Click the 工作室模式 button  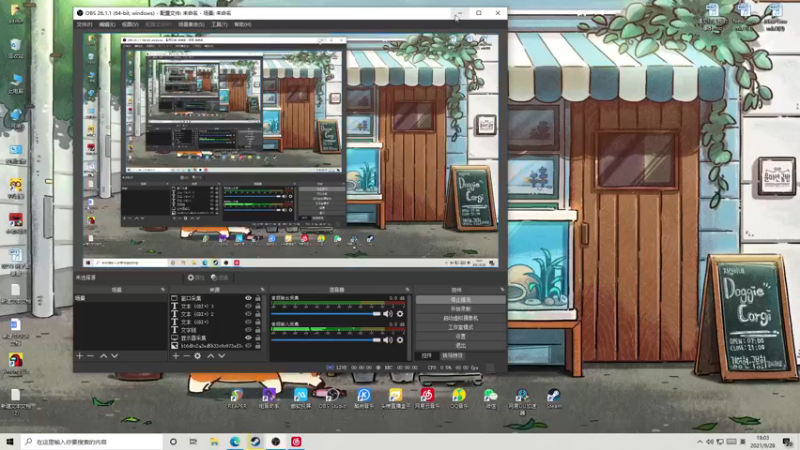click(x=460, y=328)
